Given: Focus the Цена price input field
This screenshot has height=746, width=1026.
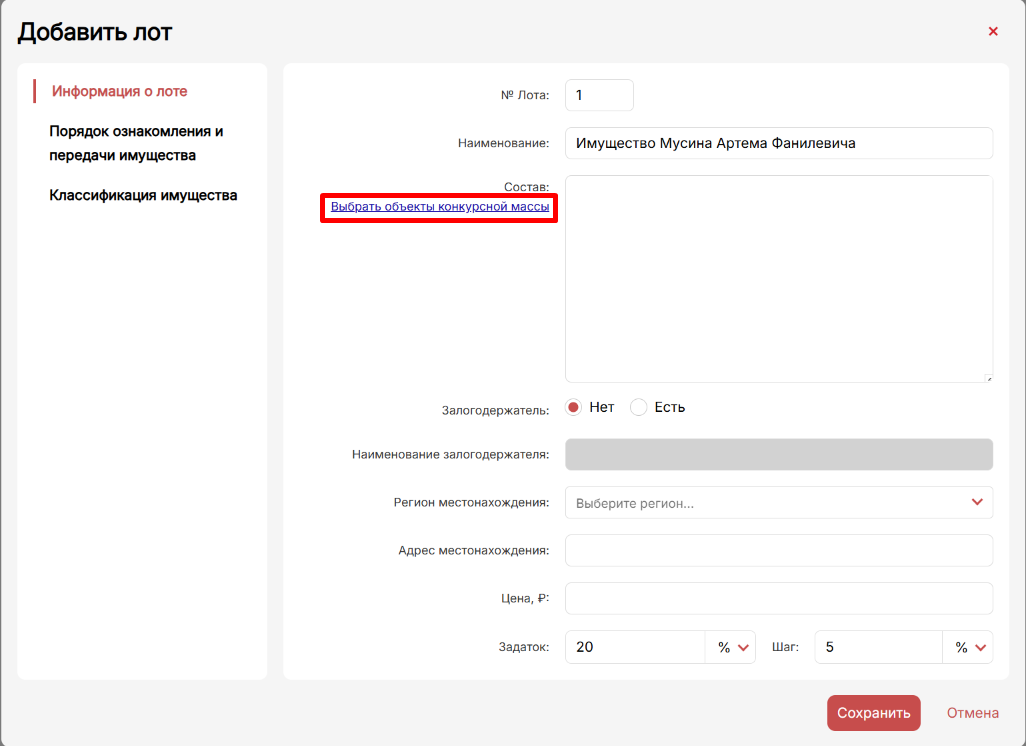Looking at the screenshot, I should (778, 599).
